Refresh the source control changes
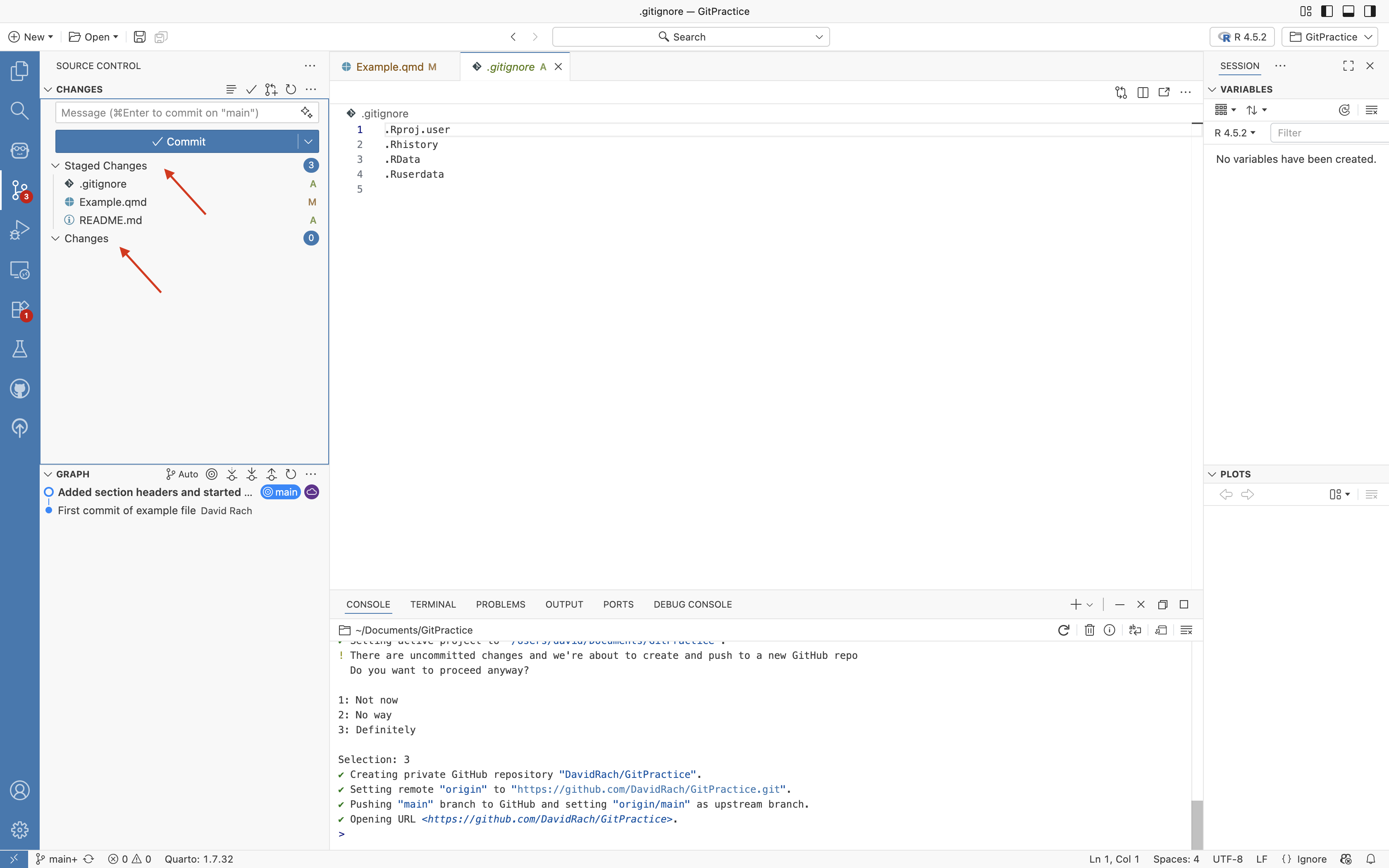The width and height of the screenshot is (1389, 868). [x=291, y=90]
